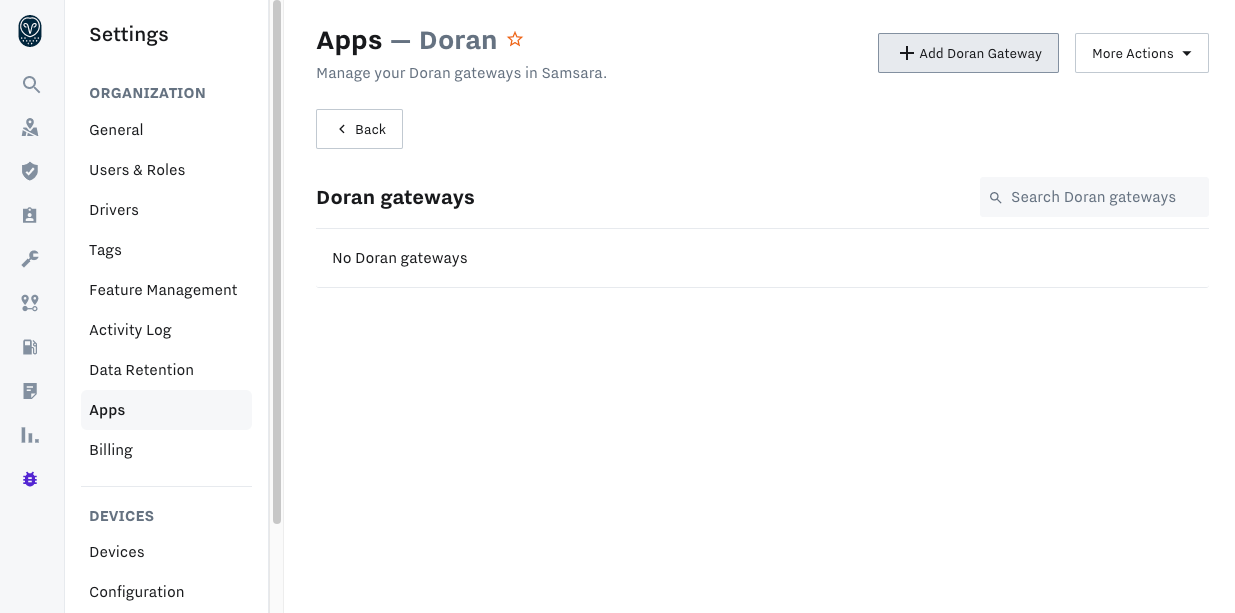Image resolution: width=1235 pixels, height=613 pixels.
Task: Open Devices settings page
Action: click(166, 552)
